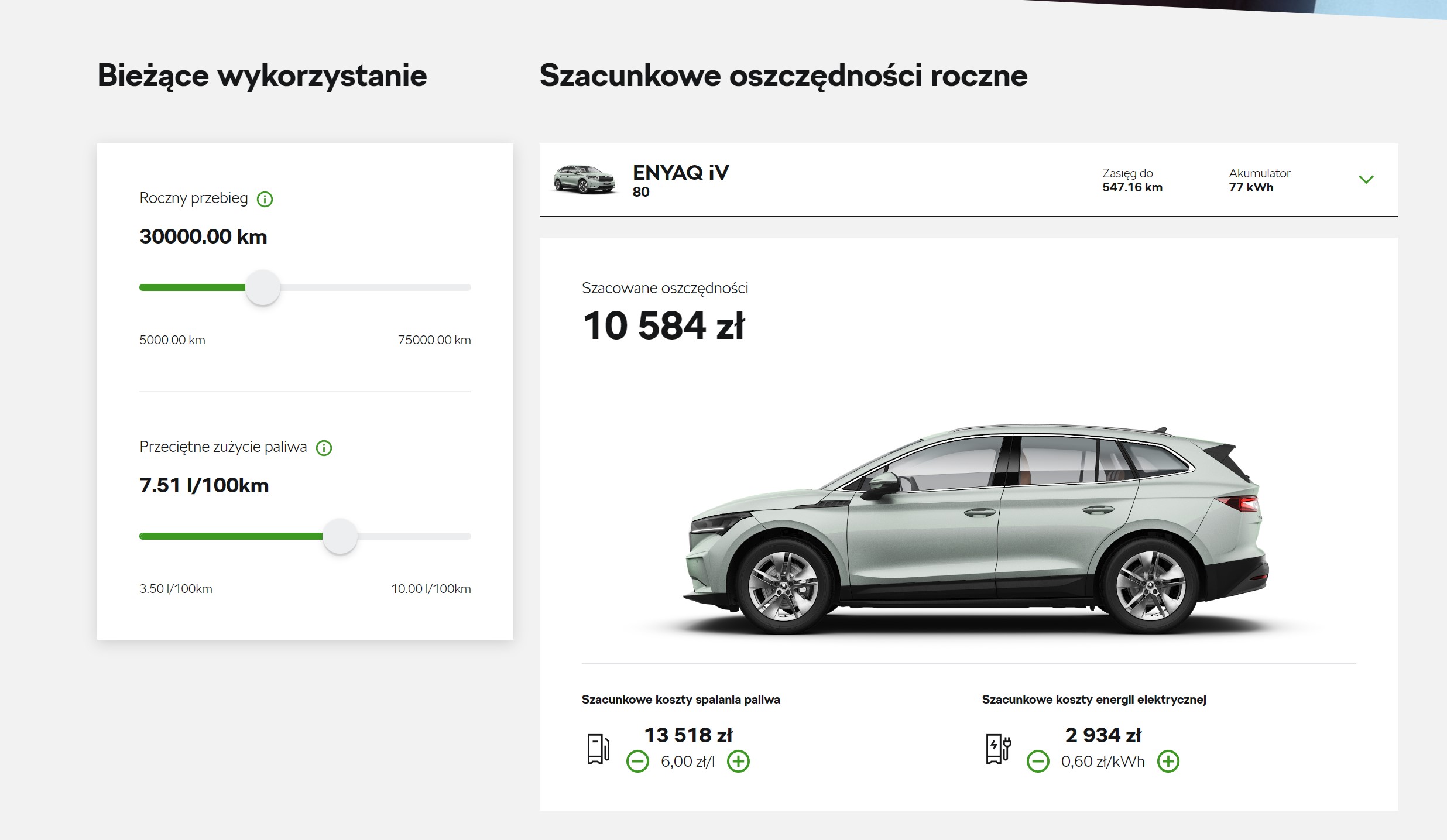1447x840 pixels.
Task: Decrease fuel price with minus icon
Action: pyautogui.click(x=637, y=762)
